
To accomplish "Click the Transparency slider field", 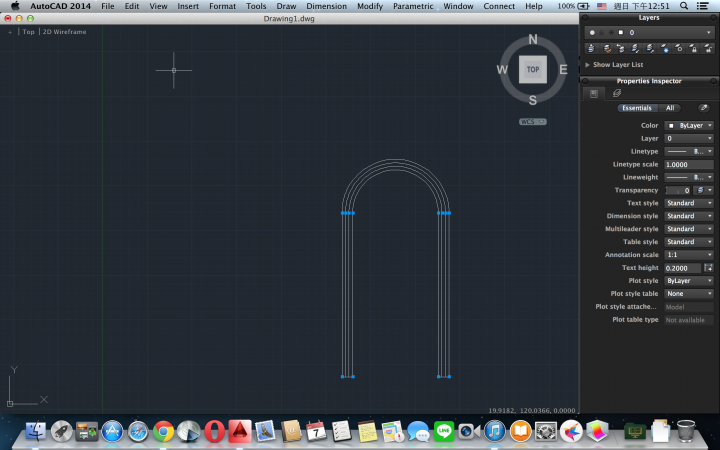I will (678, 190).
